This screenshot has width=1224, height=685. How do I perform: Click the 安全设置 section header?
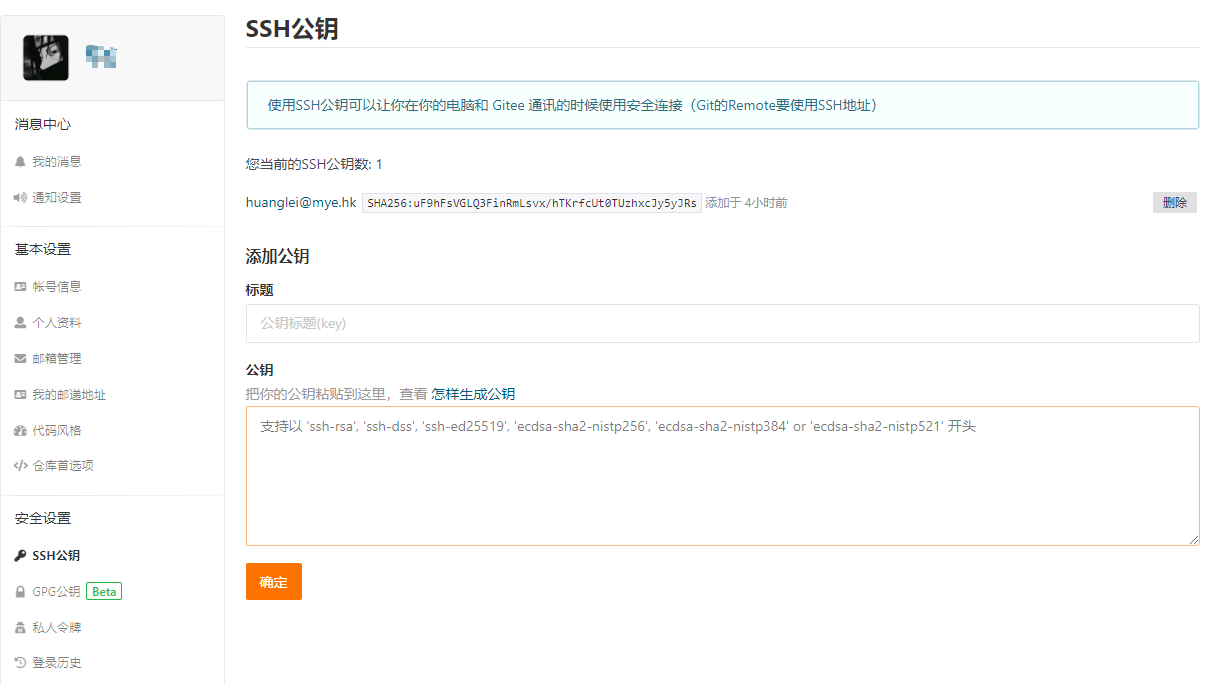(x=43, y=518)
